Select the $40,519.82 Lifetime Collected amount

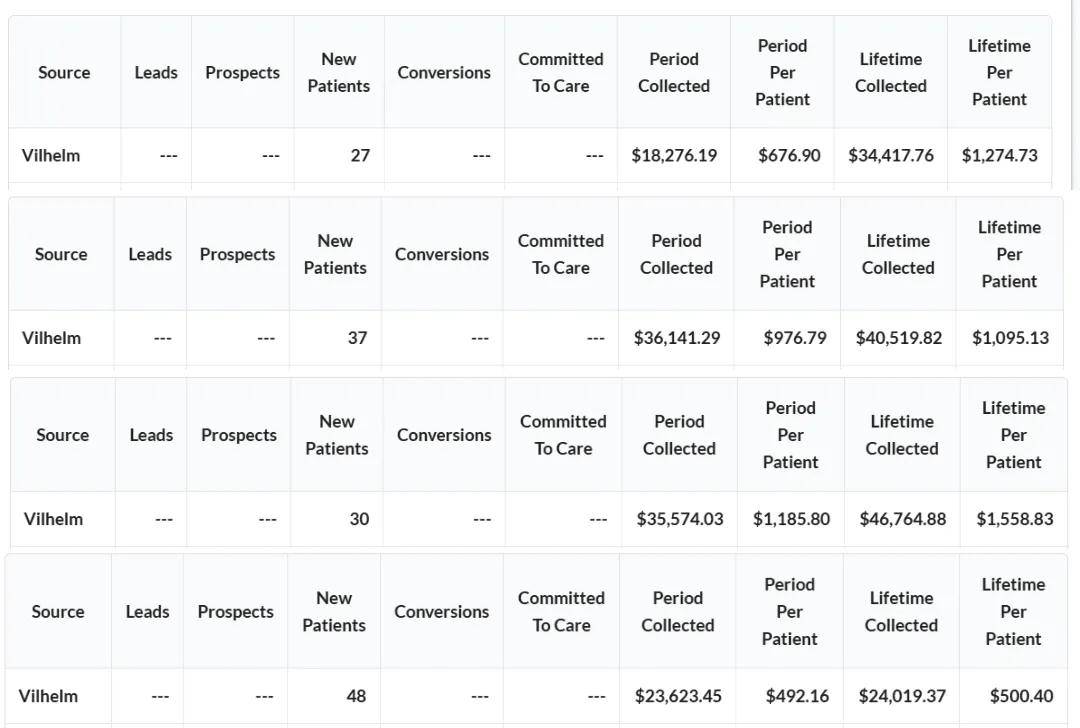coord(899,338)
